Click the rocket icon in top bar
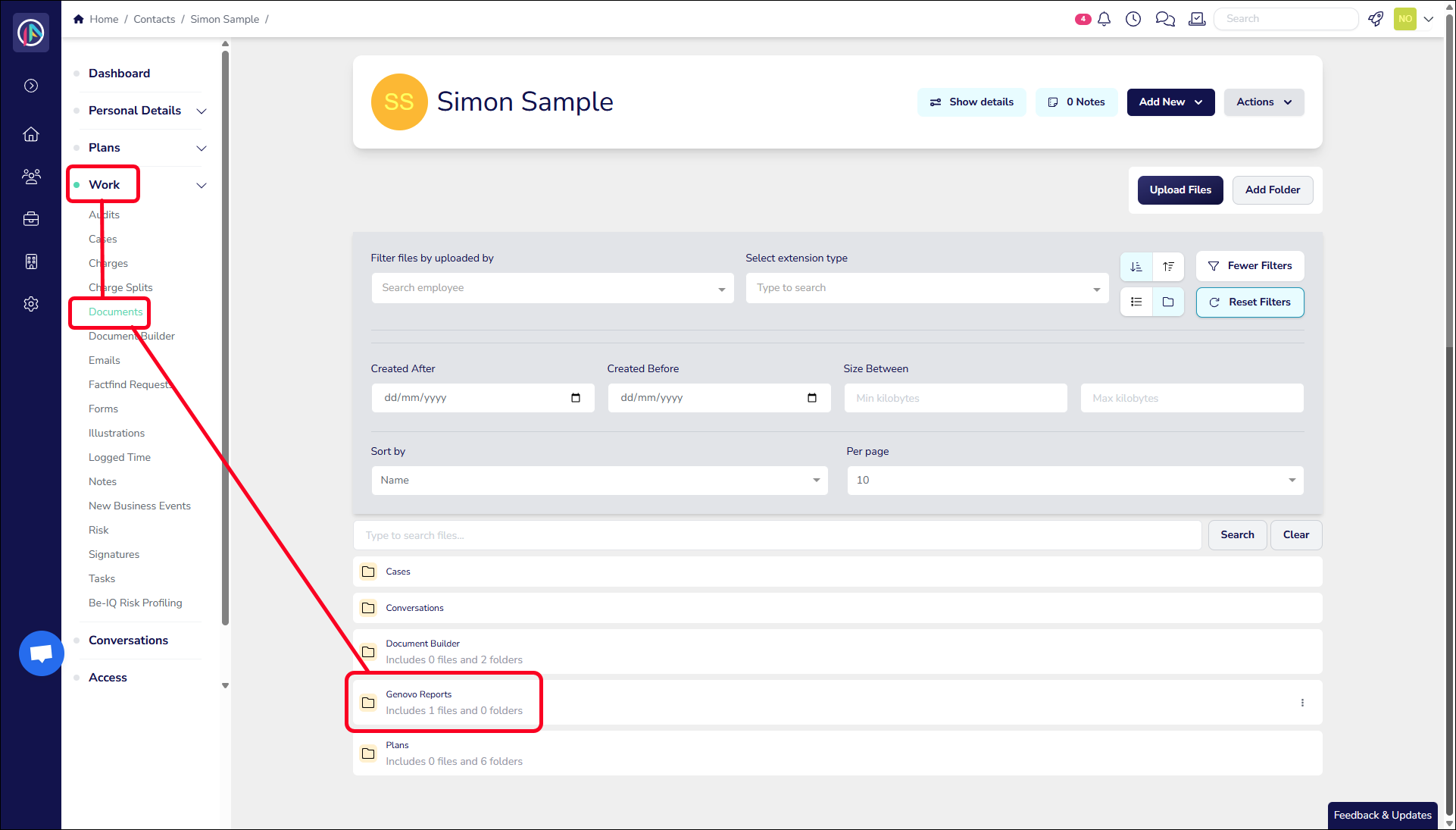Viewport: 1456px width, 830px height. point(1376,19)
